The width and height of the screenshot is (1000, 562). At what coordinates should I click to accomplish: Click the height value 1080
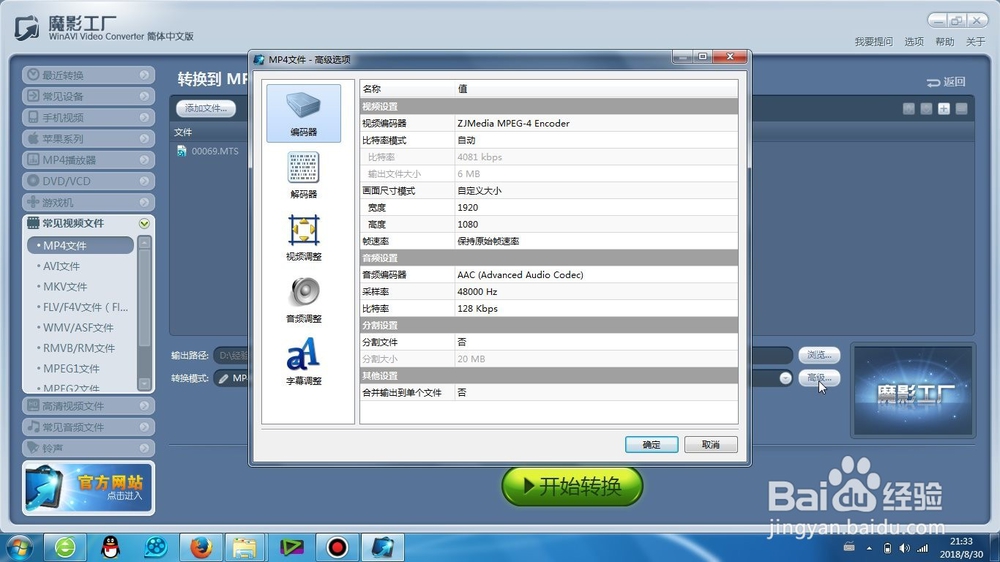coord(467,225)
